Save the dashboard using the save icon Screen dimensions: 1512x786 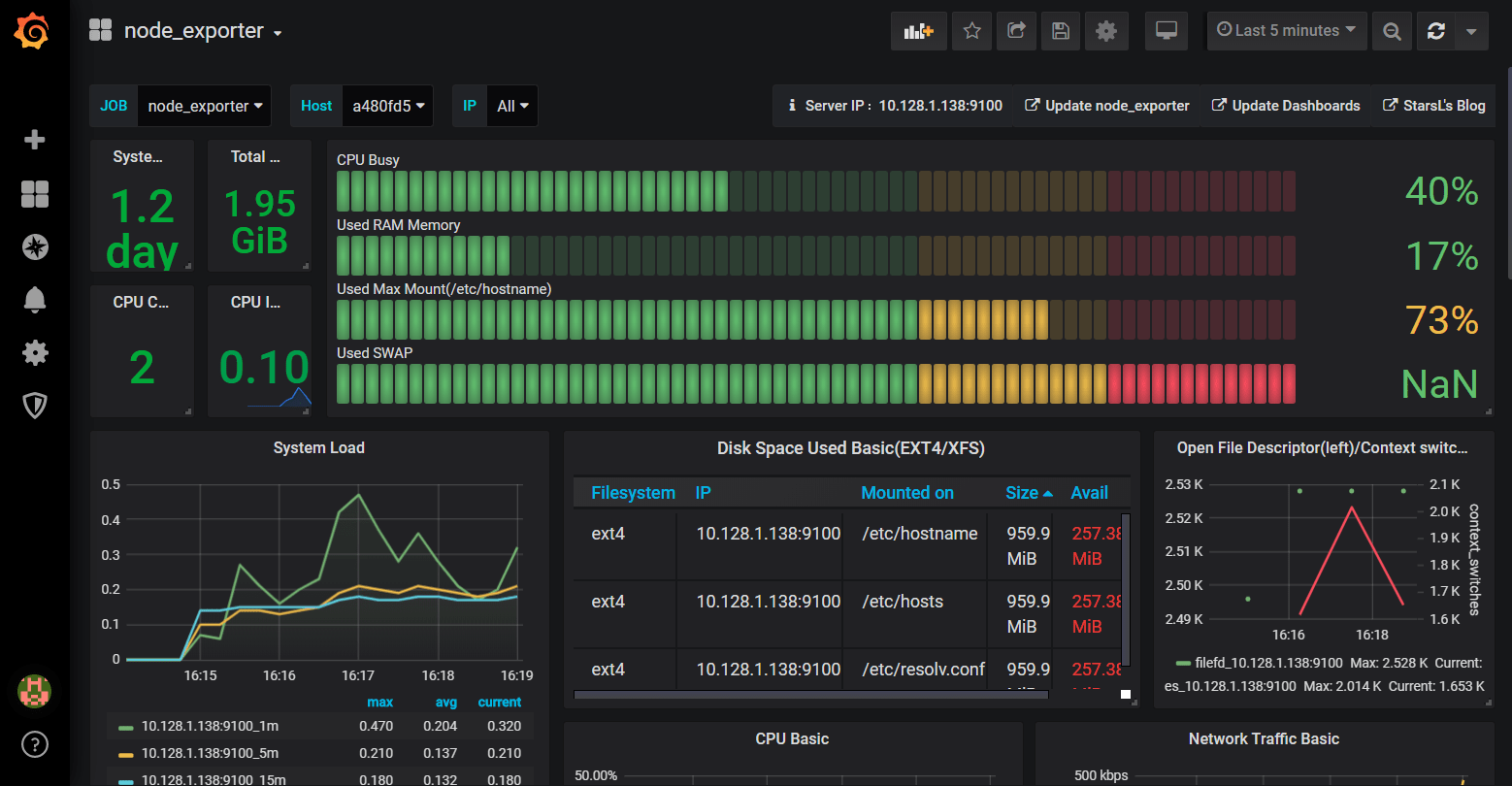pos(1060,30)
